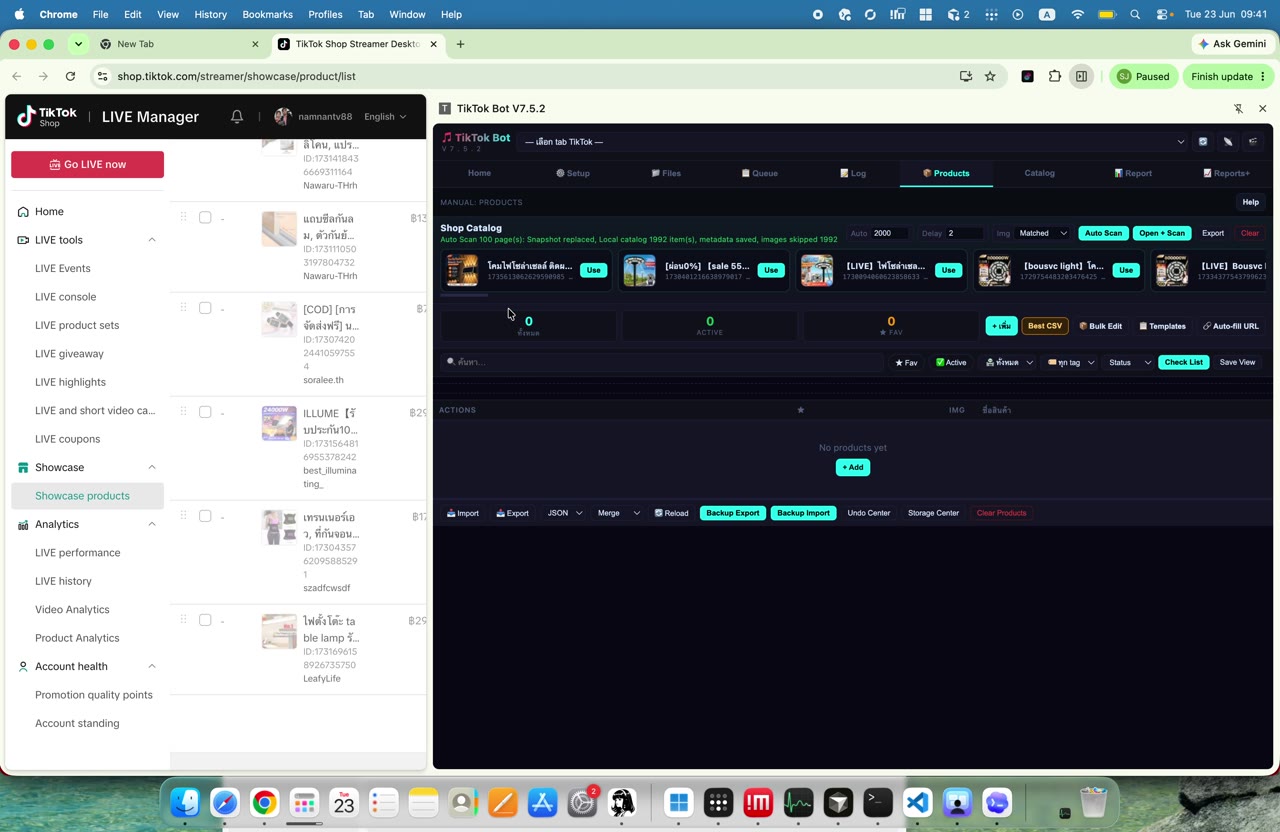Viewport: 1280px width, 832px height.
Task: Open Safari from the dock
Action: (x=225, y=802)
